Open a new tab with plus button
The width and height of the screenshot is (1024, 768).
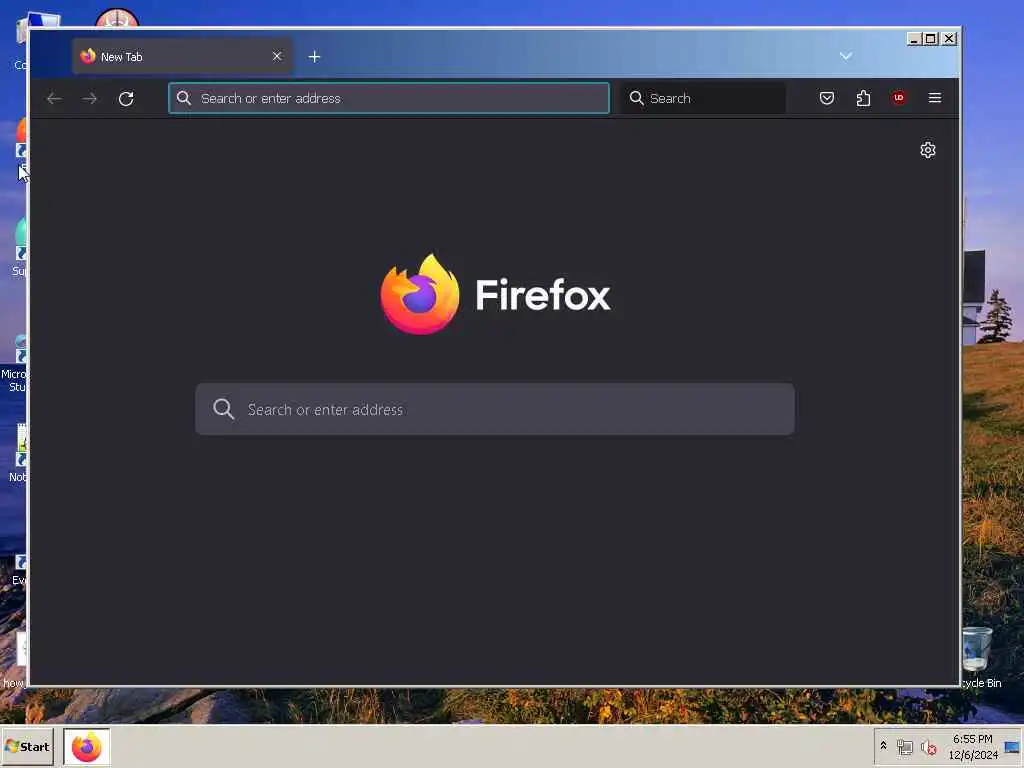pyautogui.click(x=314, y=57)
